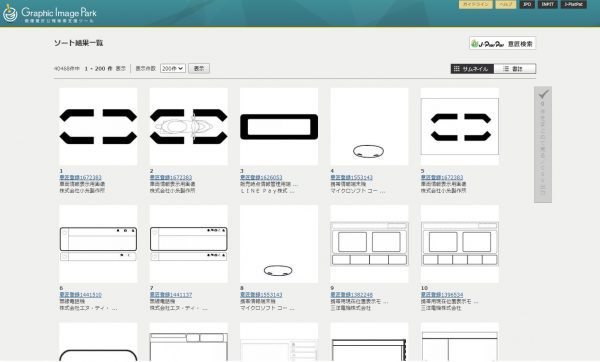Open the display count dropdown
The width and height of the screenshot is (600, 362).
pyautogui.click(x=173, y=68)
